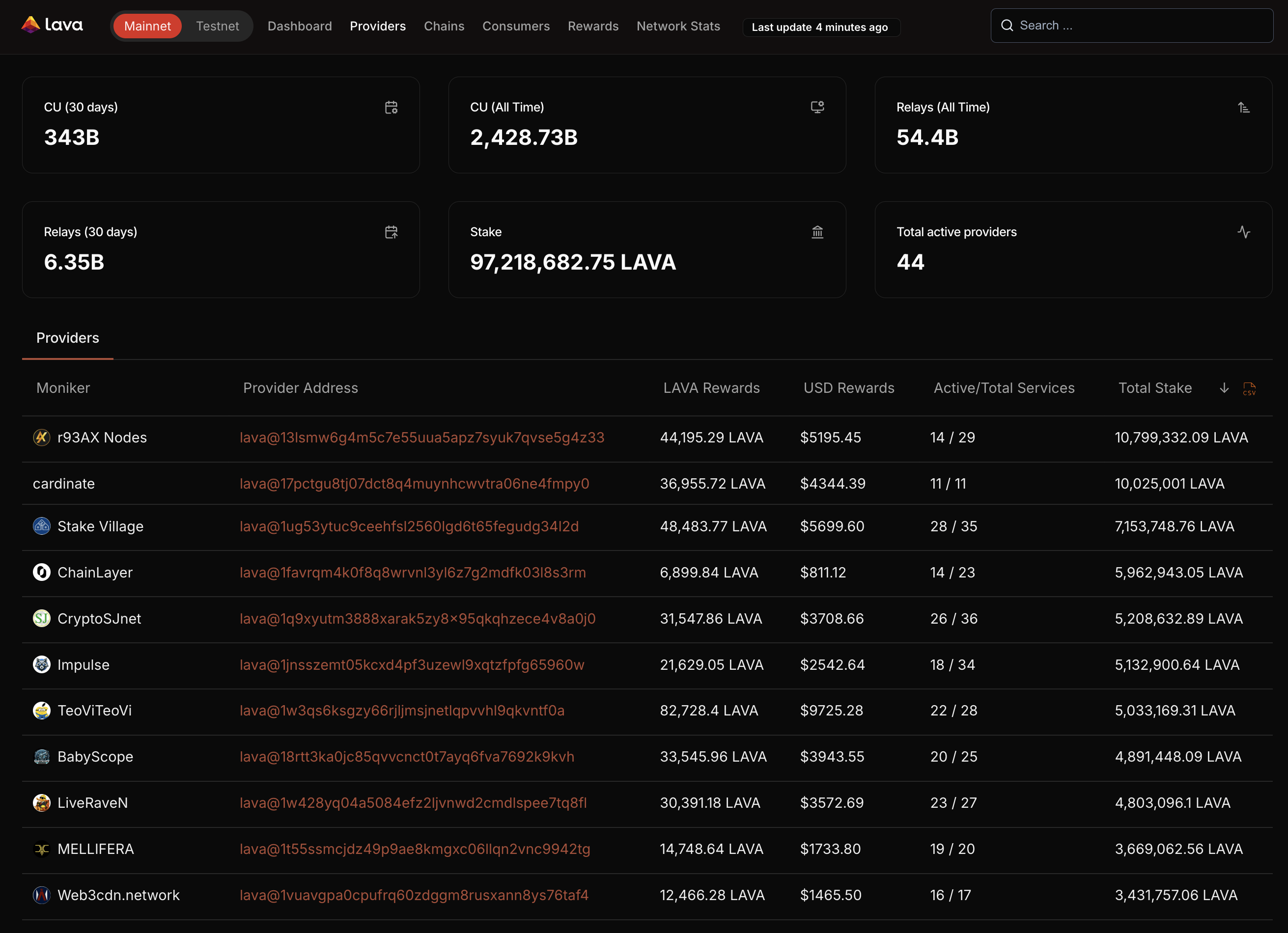
Task: Sort table by LAVA Rewards column
Action: [x=711, y=388]
